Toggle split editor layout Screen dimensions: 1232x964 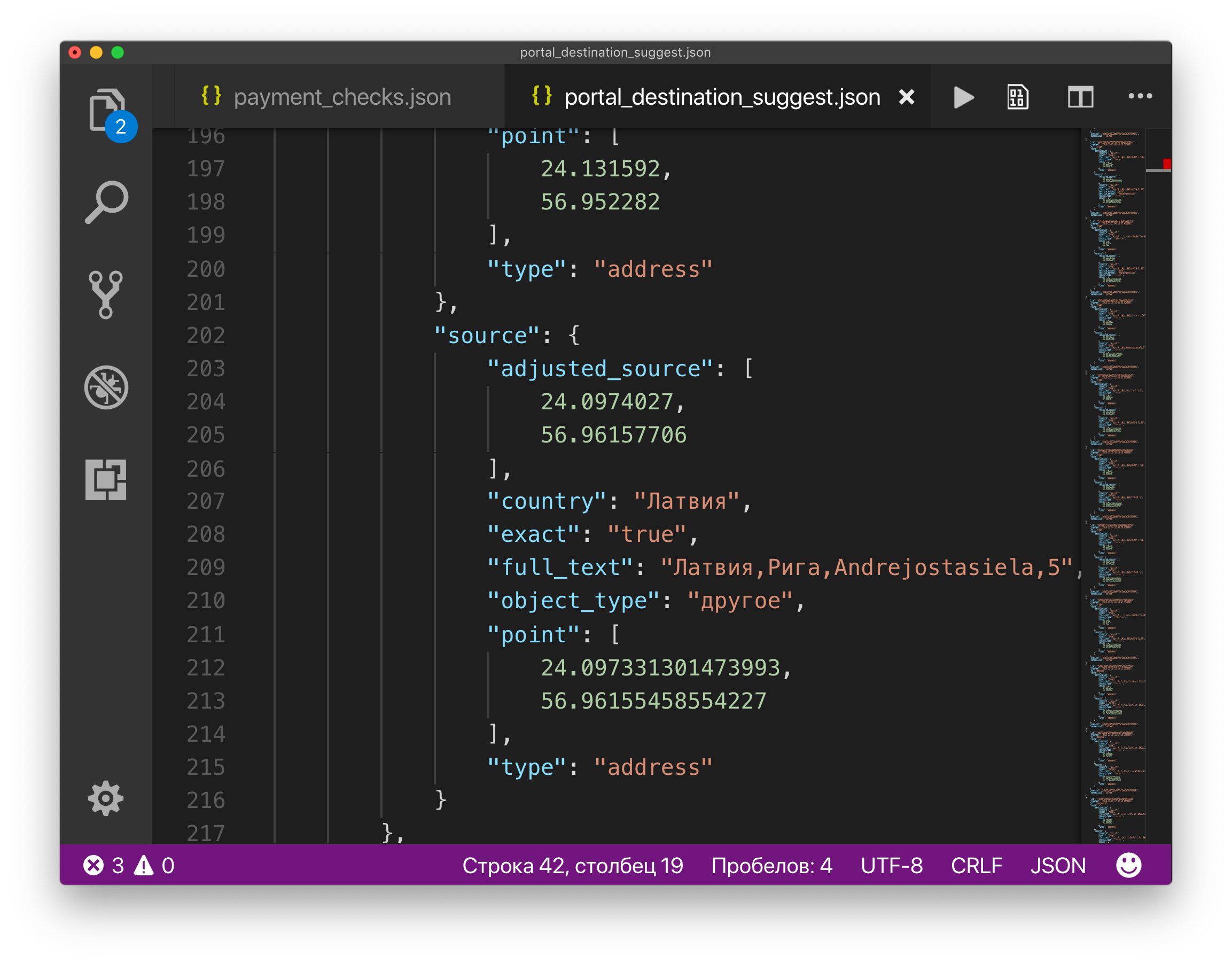point(1080,97)
